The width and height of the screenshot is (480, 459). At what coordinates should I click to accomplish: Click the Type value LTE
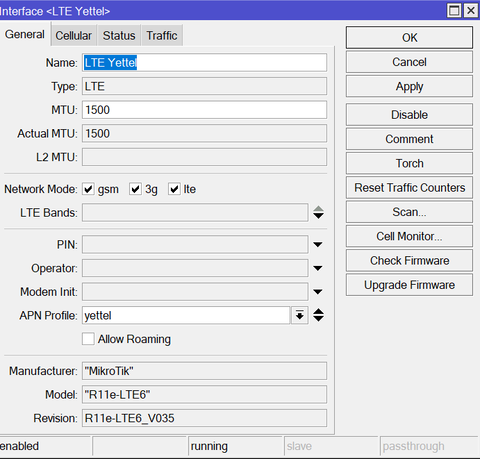[204, 87]
